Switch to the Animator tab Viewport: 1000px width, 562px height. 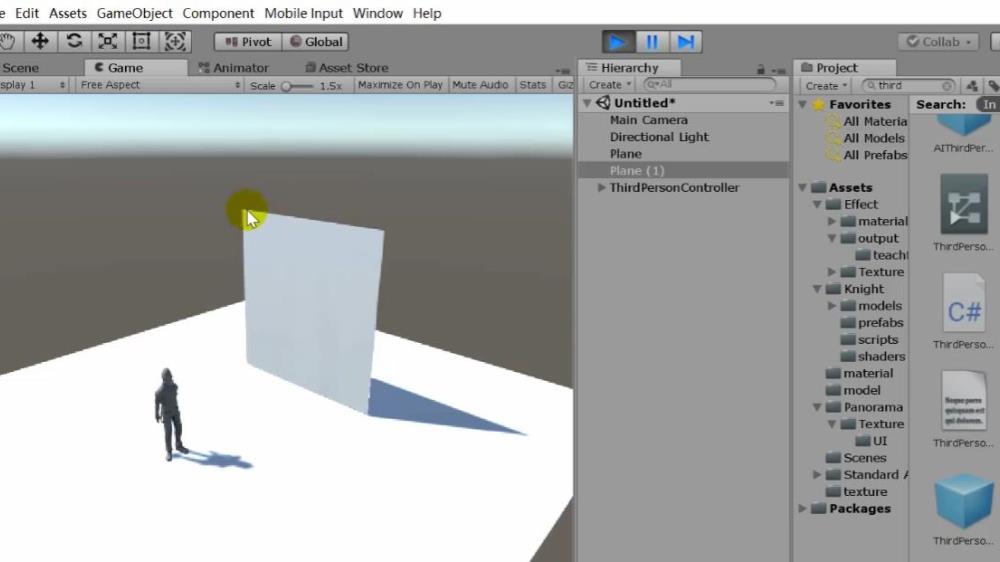tap(233, 68)
